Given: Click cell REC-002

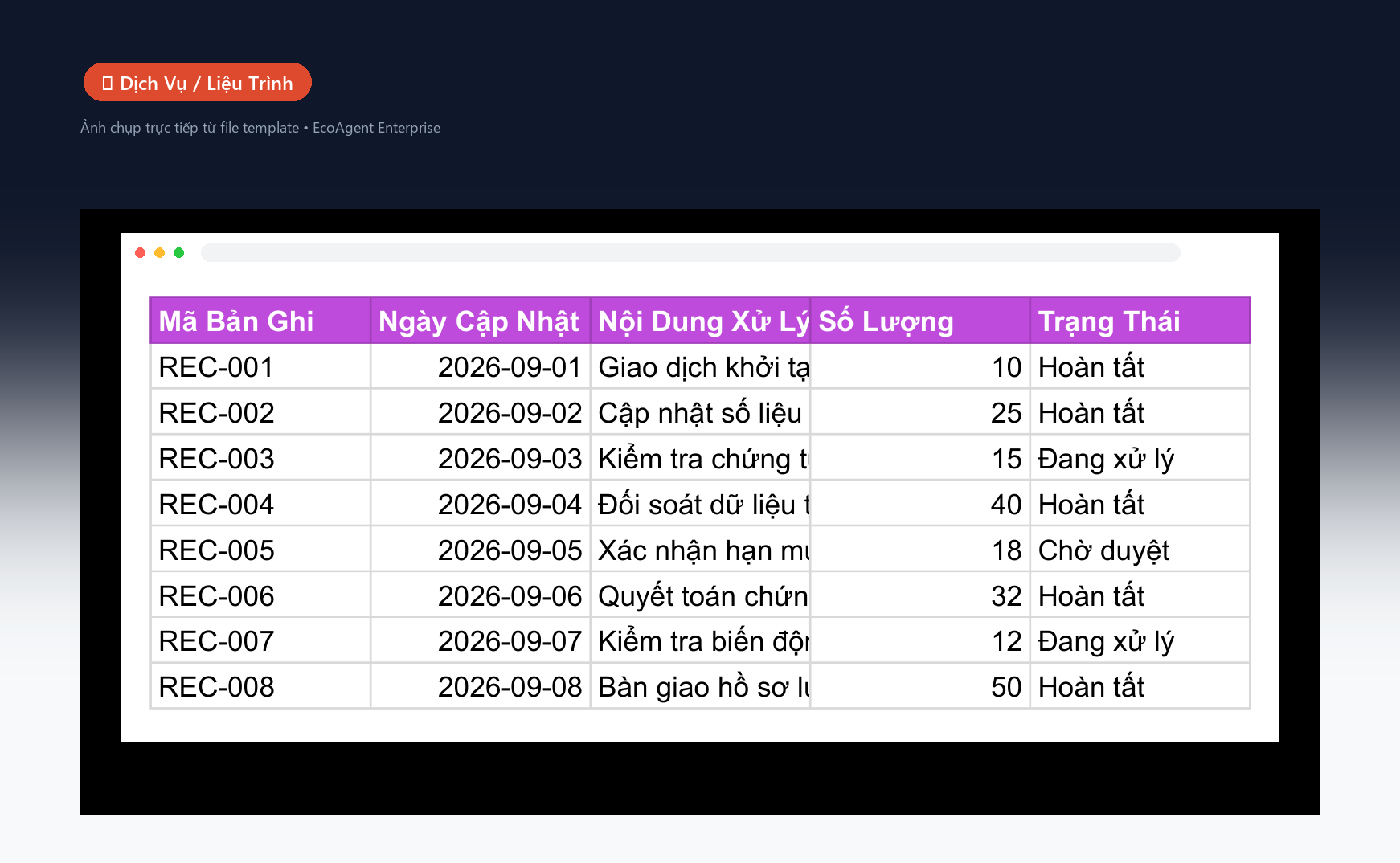Looking at the screenshot, I should (260, 412).
